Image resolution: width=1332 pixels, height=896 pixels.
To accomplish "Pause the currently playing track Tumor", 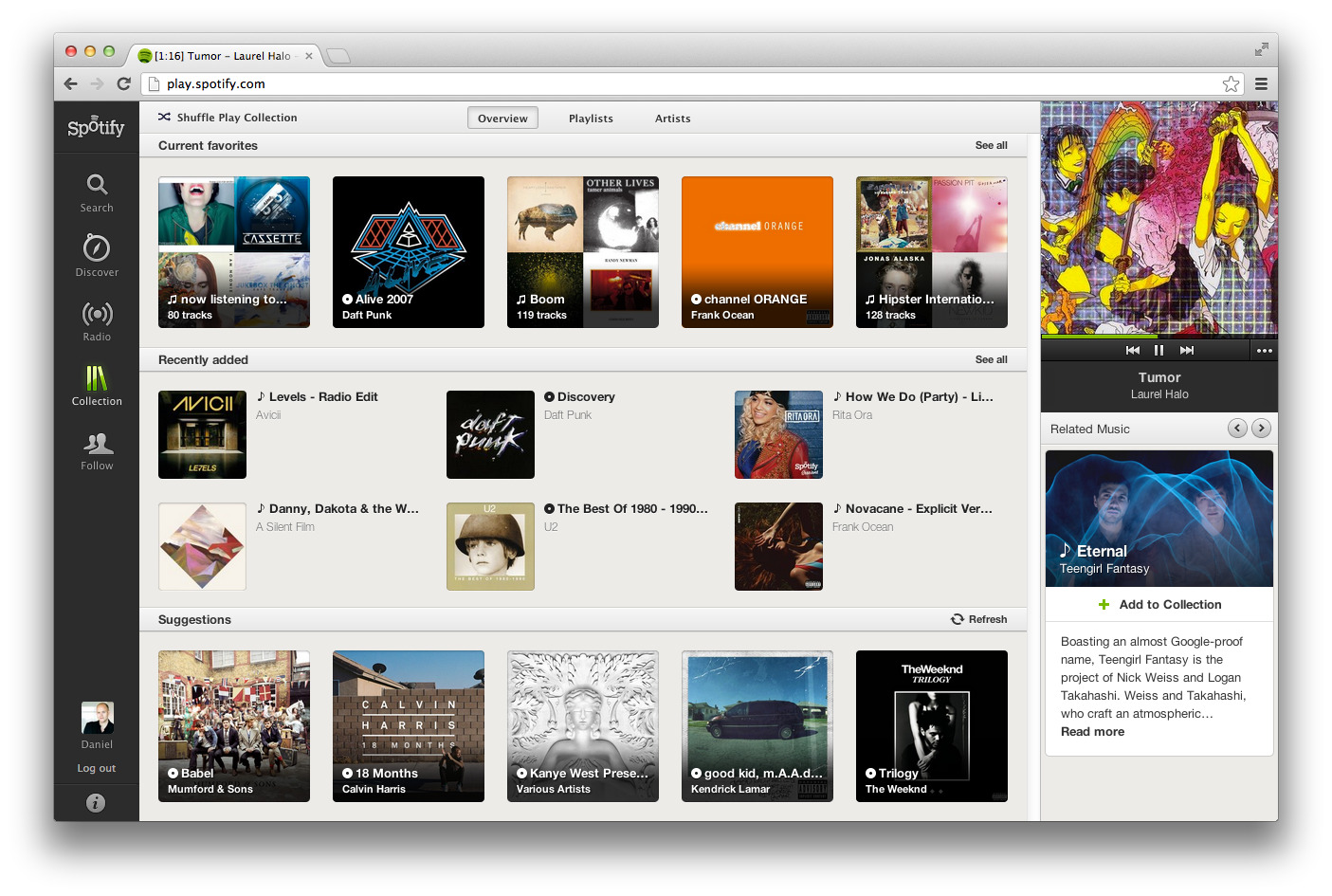I will click(x=1159, y=350).
